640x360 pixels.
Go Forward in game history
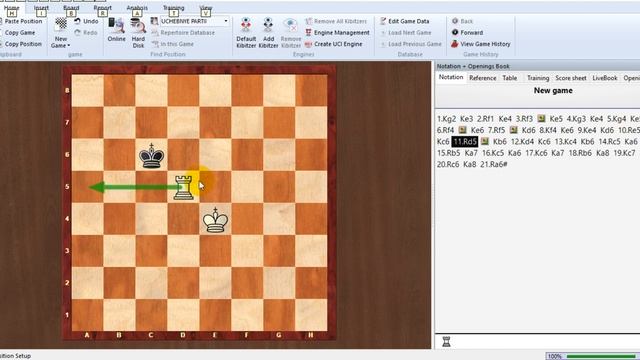467,33
